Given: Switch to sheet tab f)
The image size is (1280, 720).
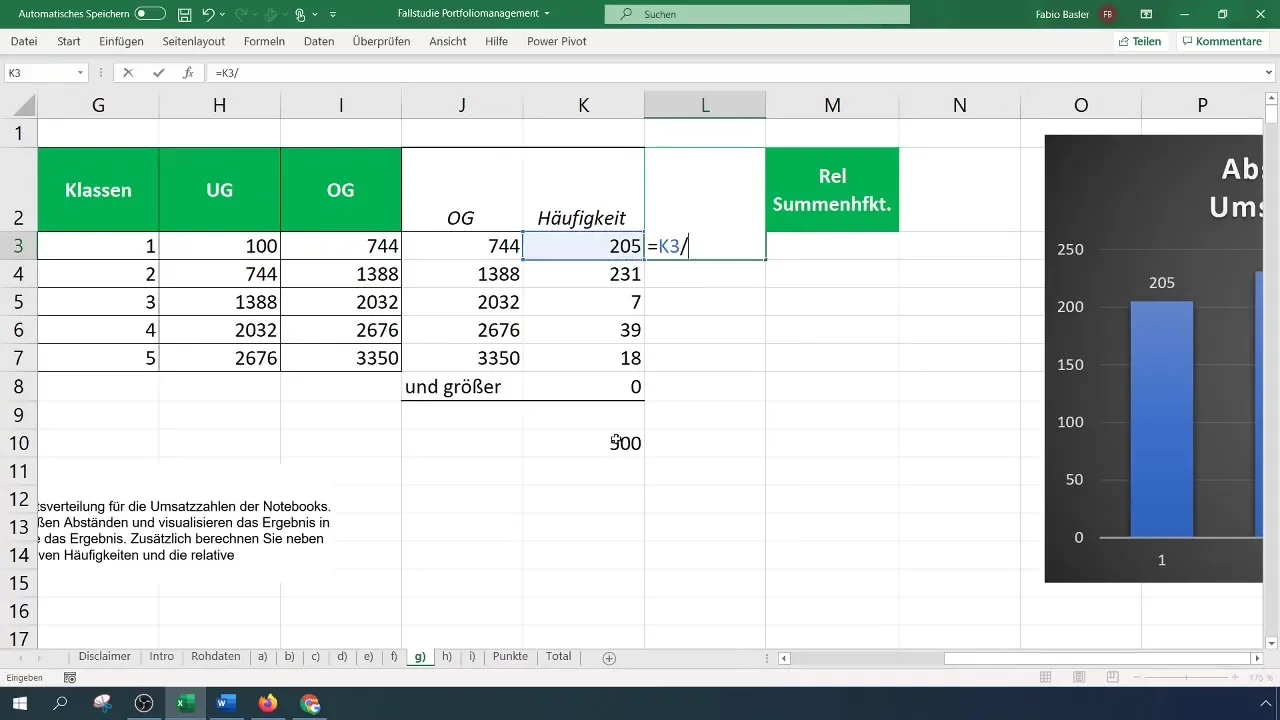Looking at the screenshot, I should [x=394, y=657].
